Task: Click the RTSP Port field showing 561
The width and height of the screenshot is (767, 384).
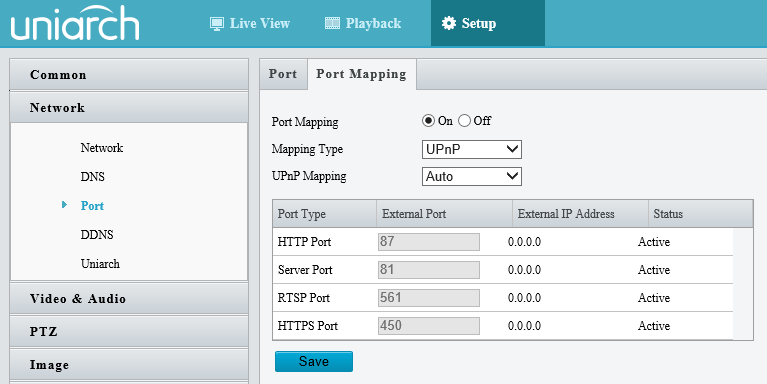Action: (429, 297)
